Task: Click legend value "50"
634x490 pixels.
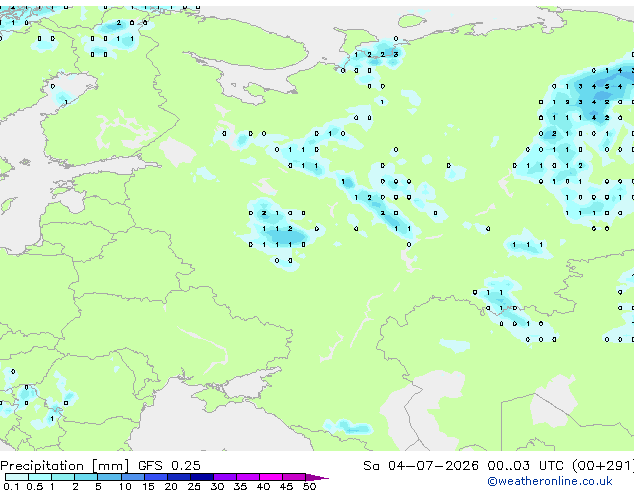Action: tap(309, 486)
